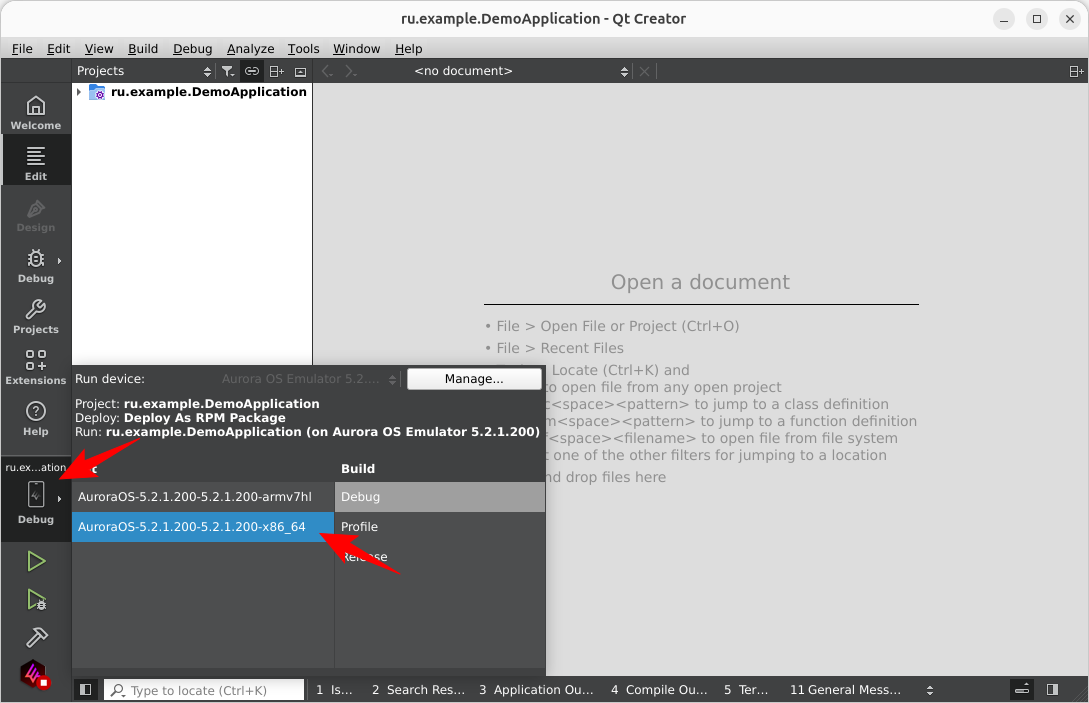Screen dimensions: 1089x703
Task: Switch to Welcome mode
Action: [35, 112]
